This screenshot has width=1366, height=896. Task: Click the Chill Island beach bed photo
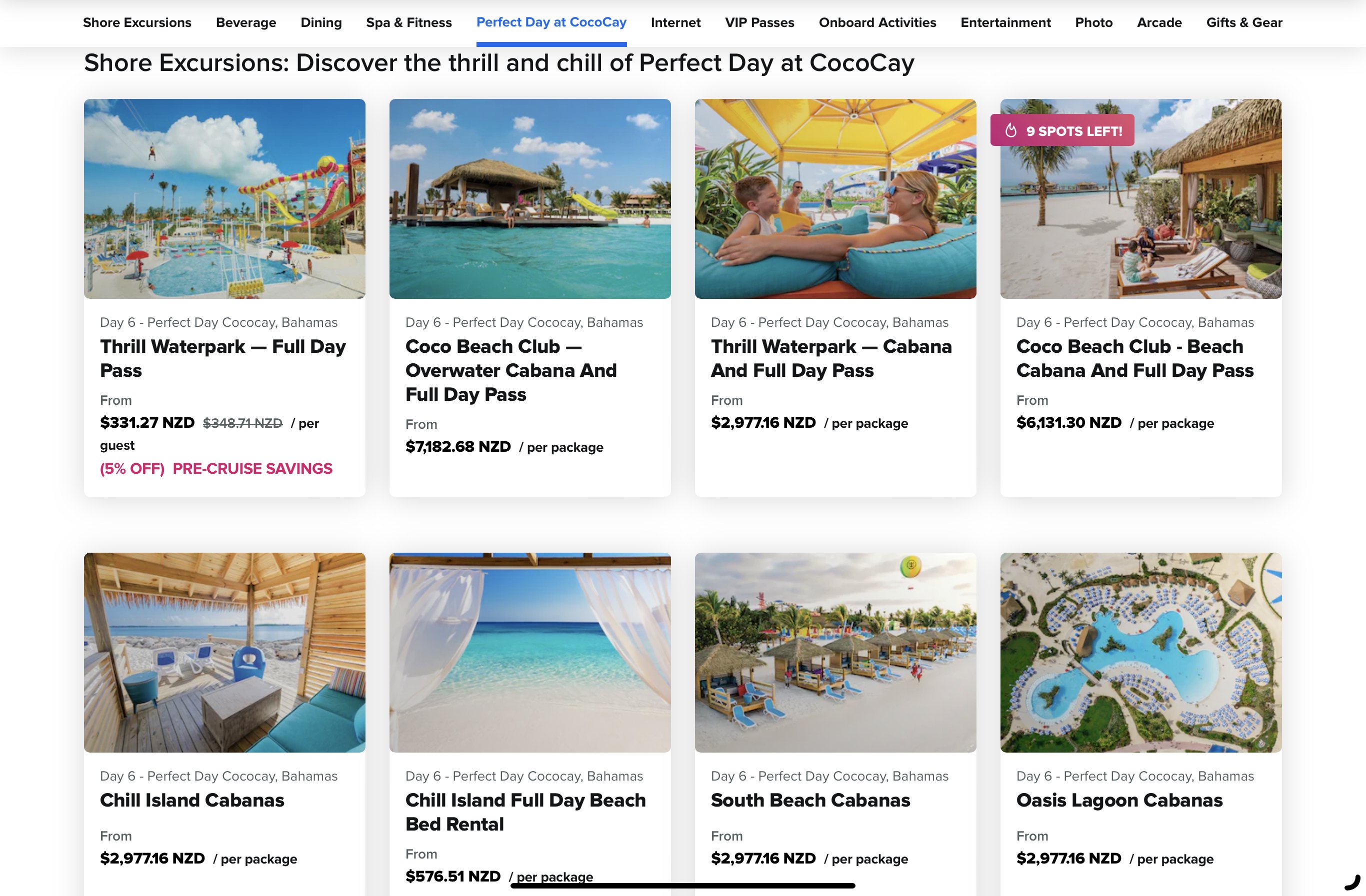tap(530, 652)
